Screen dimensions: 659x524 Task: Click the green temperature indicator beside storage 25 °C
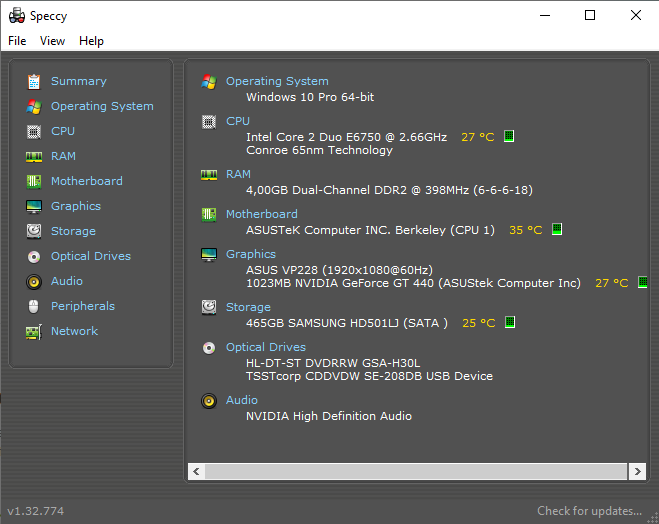point(509,322)
